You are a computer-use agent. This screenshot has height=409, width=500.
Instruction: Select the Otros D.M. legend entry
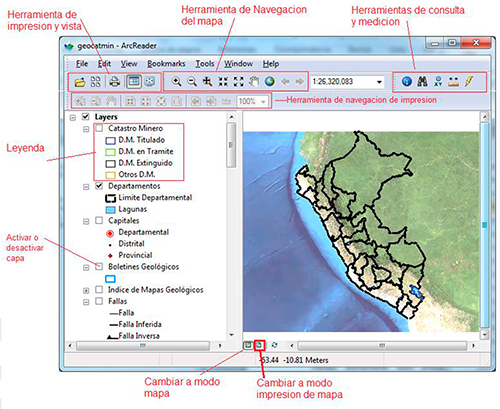coord(137,174)
